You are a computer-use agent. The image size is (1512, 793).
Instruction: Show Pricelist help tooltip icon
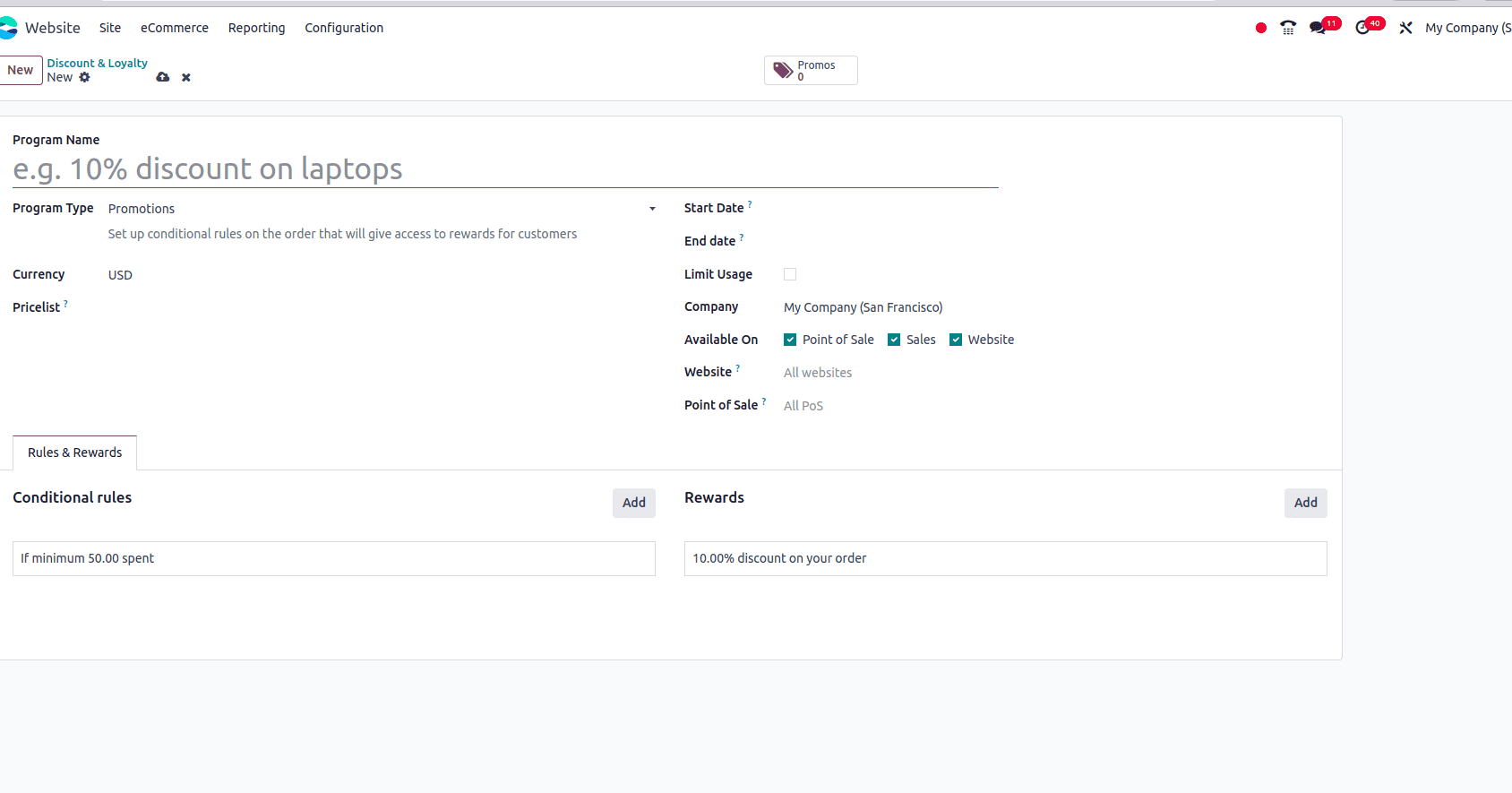tap(65, 304)
